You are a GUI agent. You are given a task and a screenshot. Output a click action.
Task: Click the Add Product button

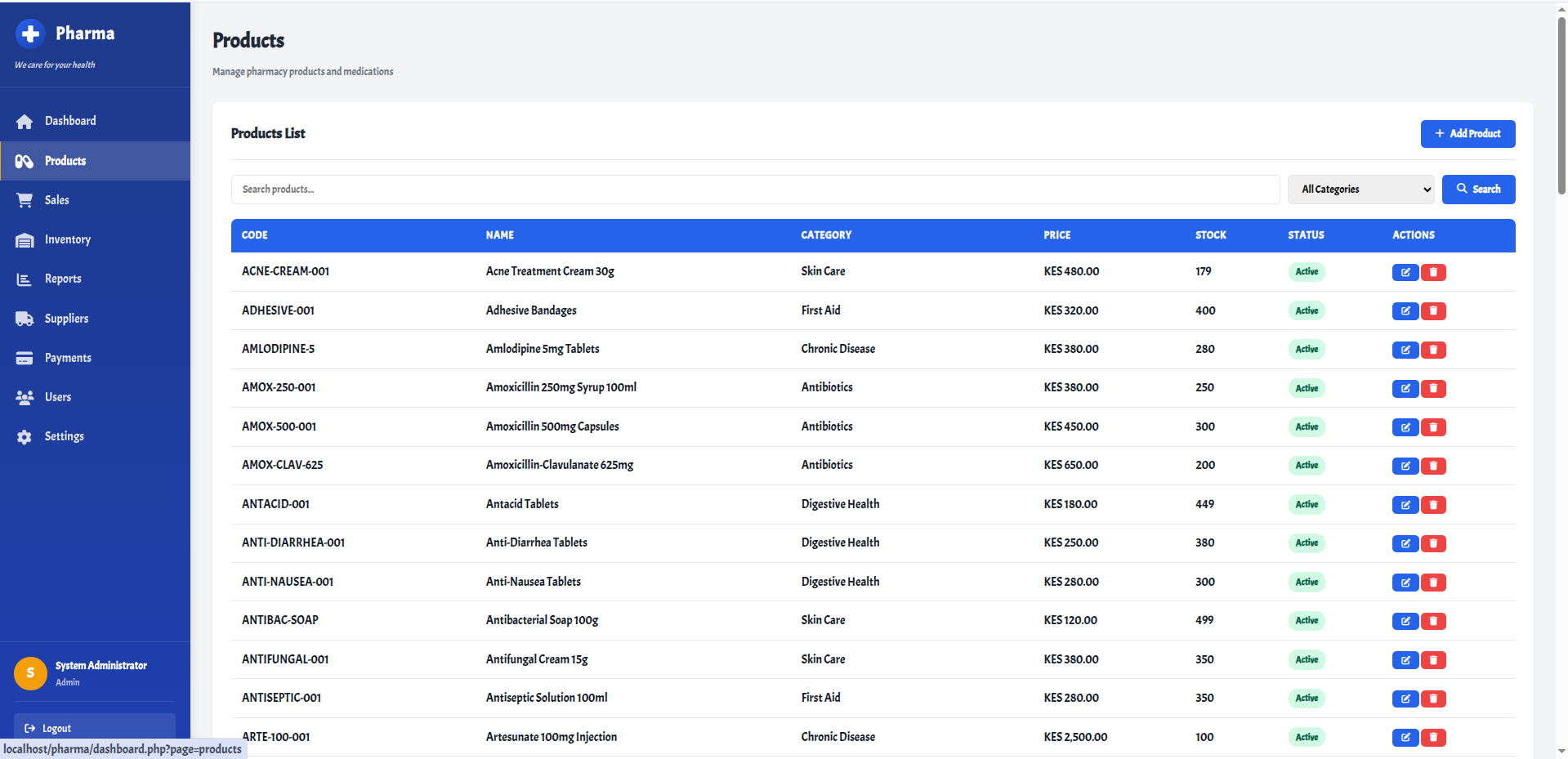click(1467, 134)
